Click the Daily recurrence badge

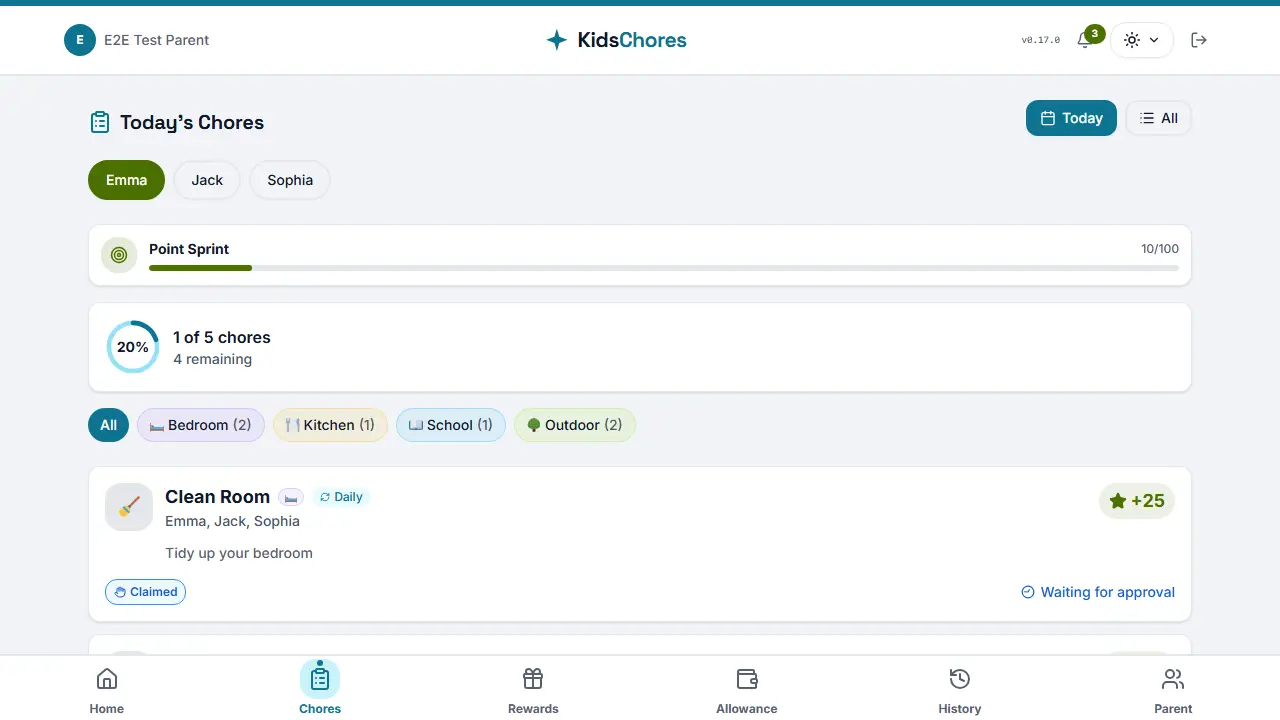coord(340,497)
